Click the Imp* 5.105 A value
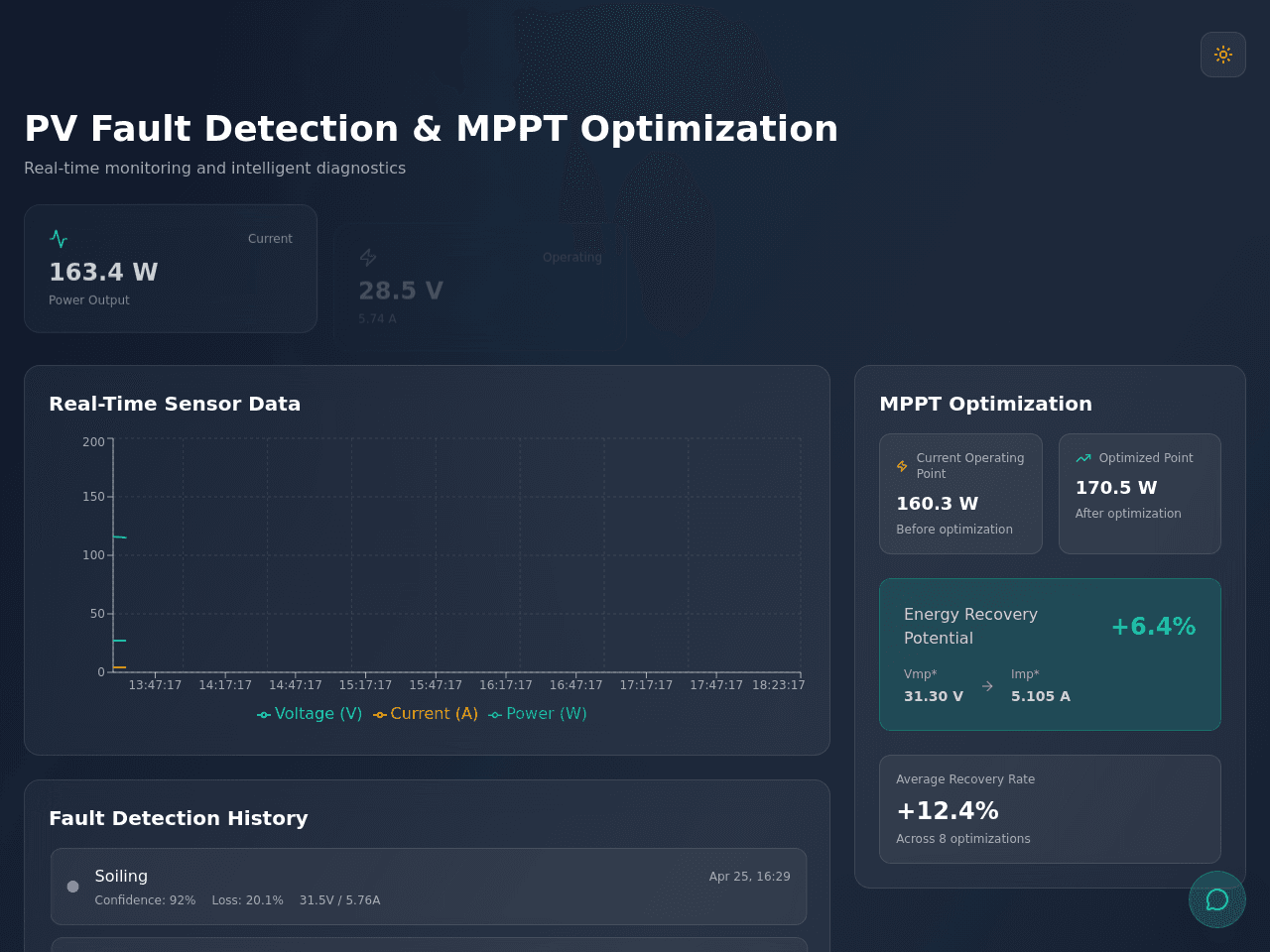The width and height of the screenshot is (1270, 952). (x=1041, y=696)
